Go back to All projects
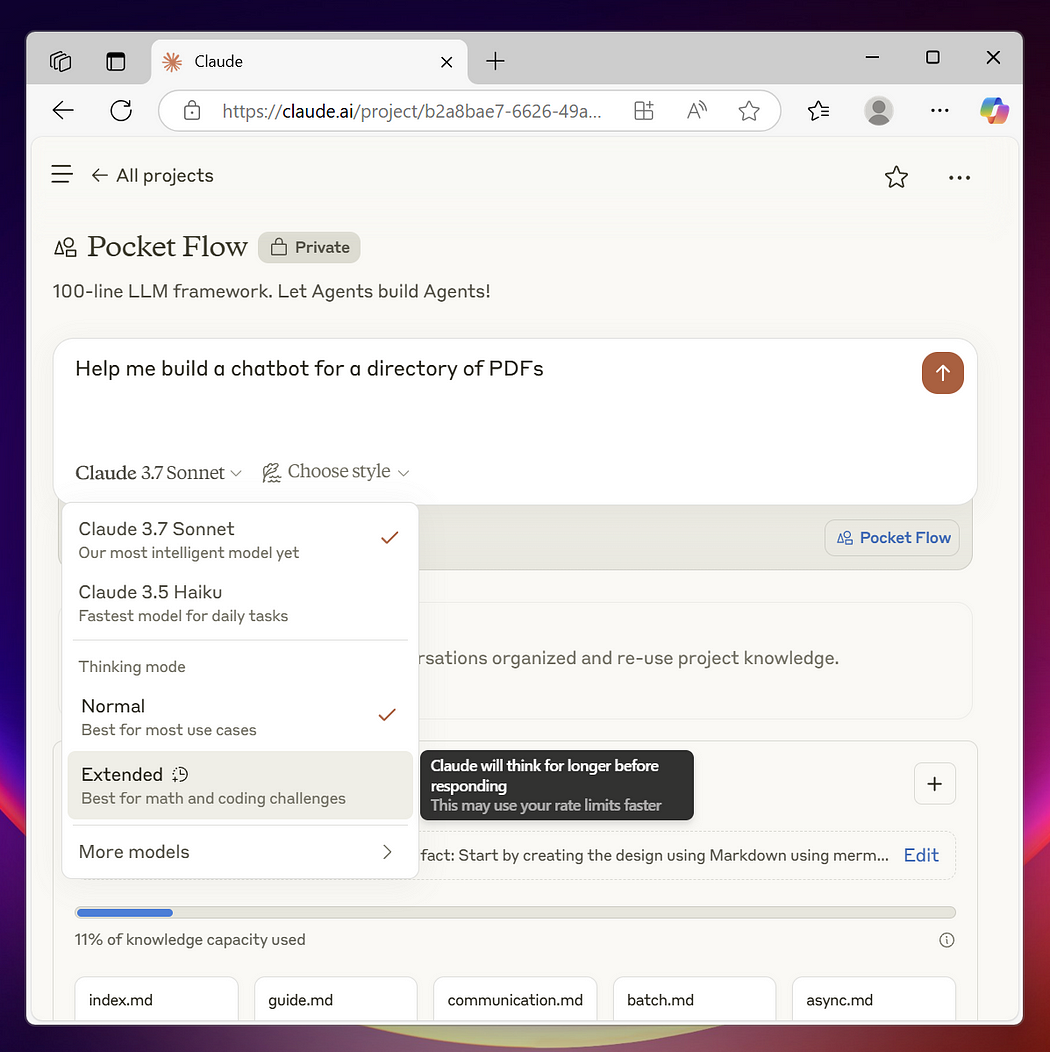Viewport: 1050px width, 1052px height. click(152, 175)
